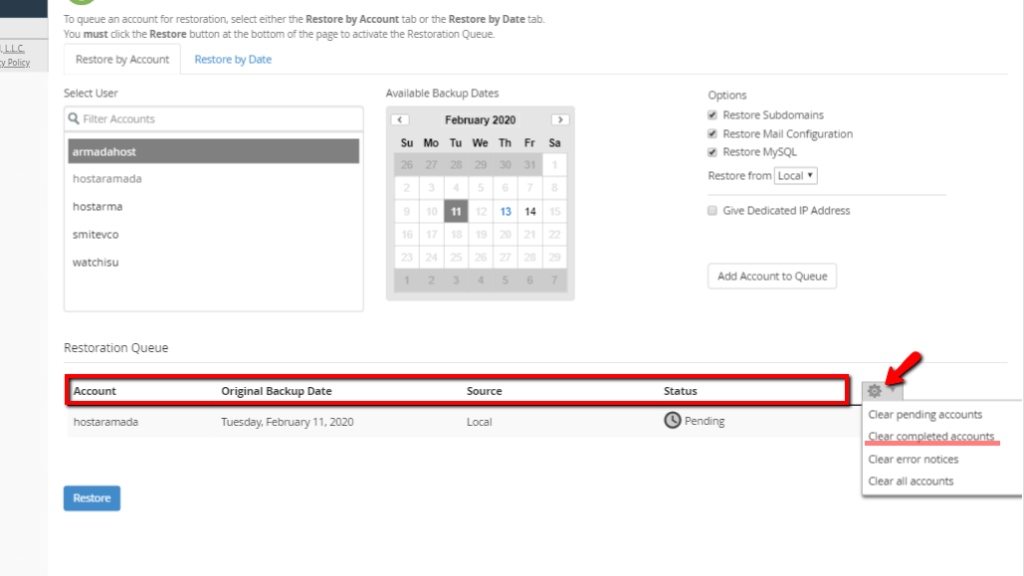Viewport: 1024px width, 576px height.
Task: Enable Give Dedicated IP Address
Action: 712,210
